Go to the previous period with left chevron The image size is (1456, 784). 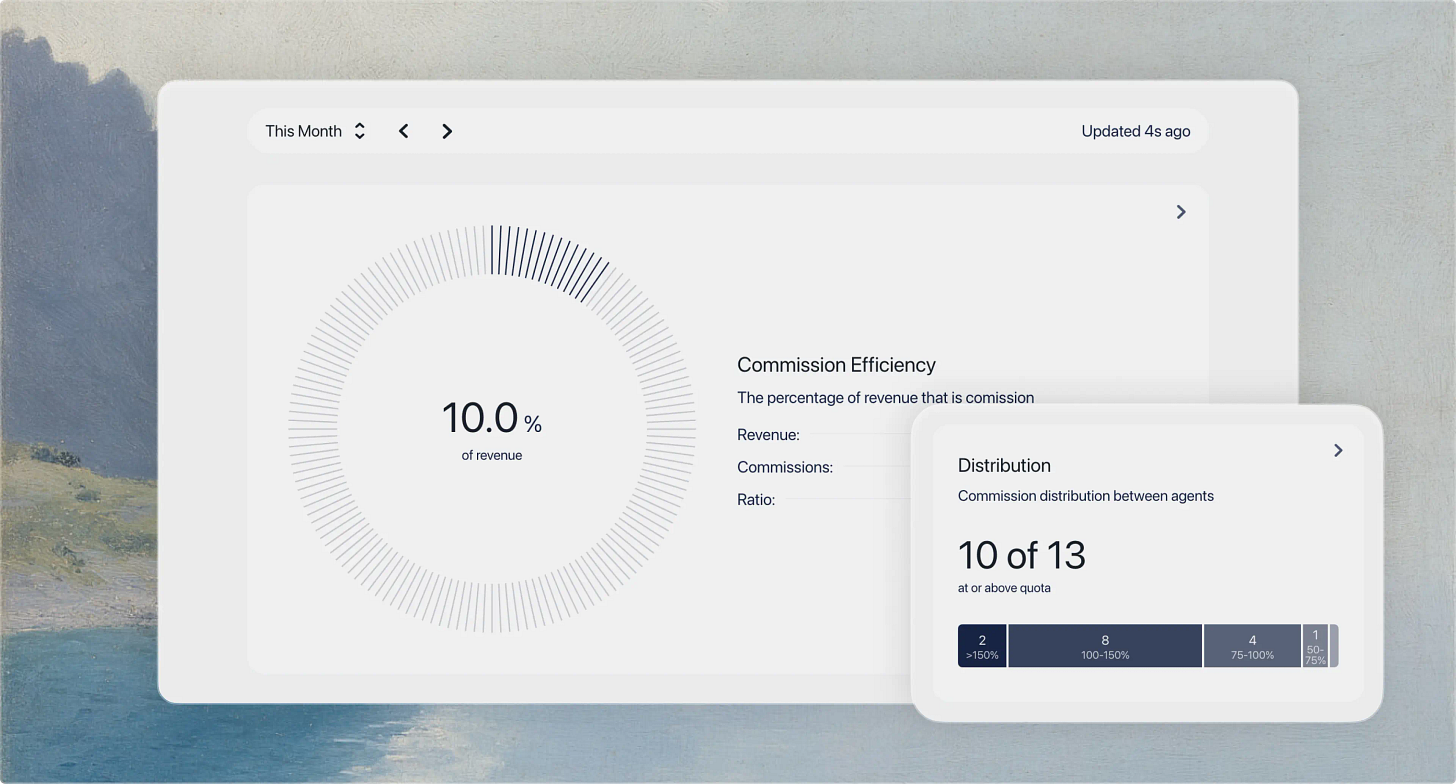coord(404,131)
